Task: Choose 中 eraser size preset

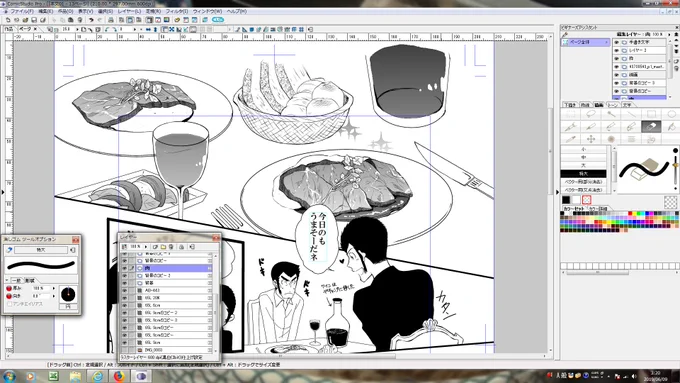Action: click(583, 157)
